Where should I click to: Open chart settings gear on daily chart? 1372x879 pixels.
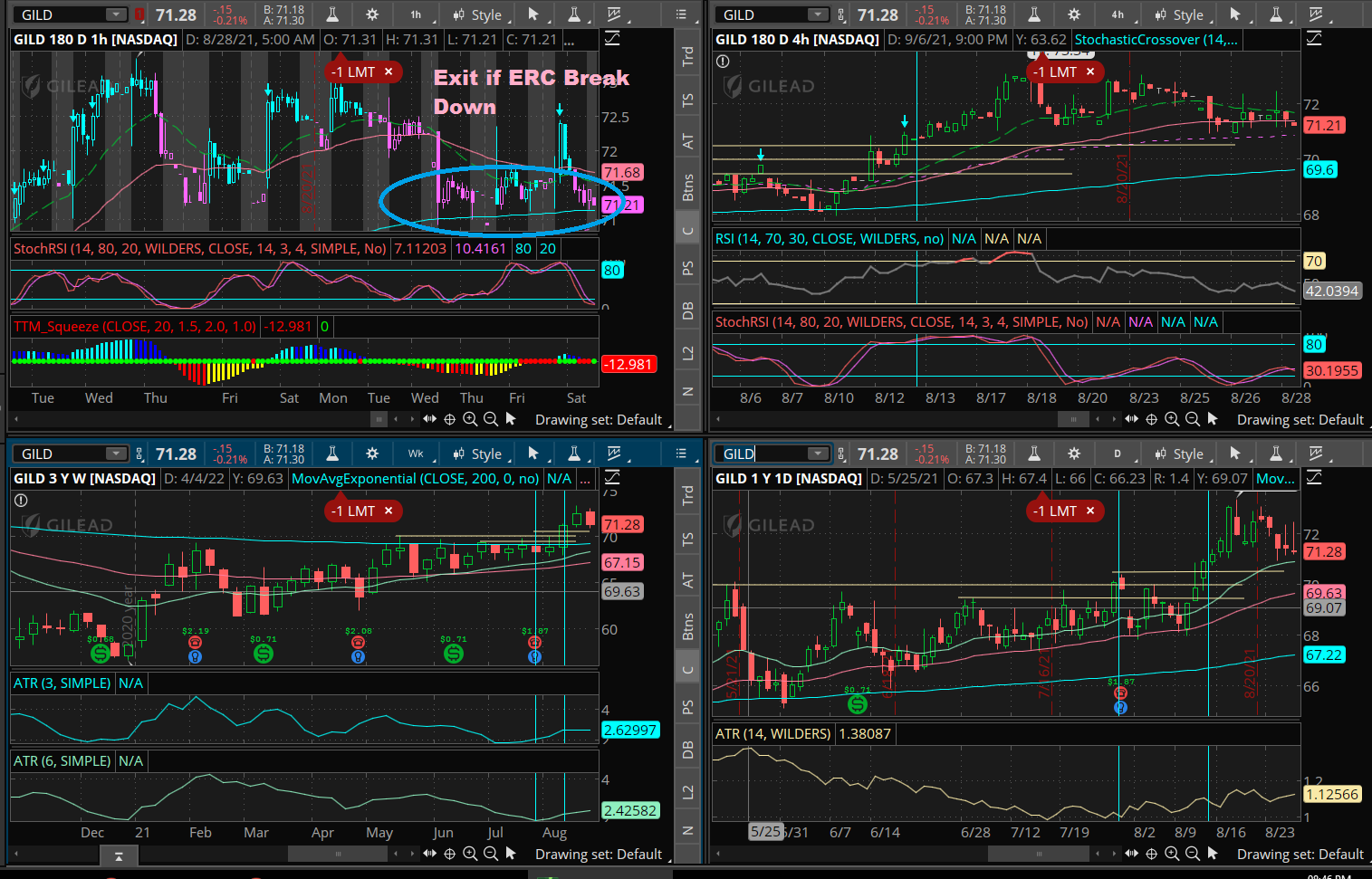(x=1074, y=454)
